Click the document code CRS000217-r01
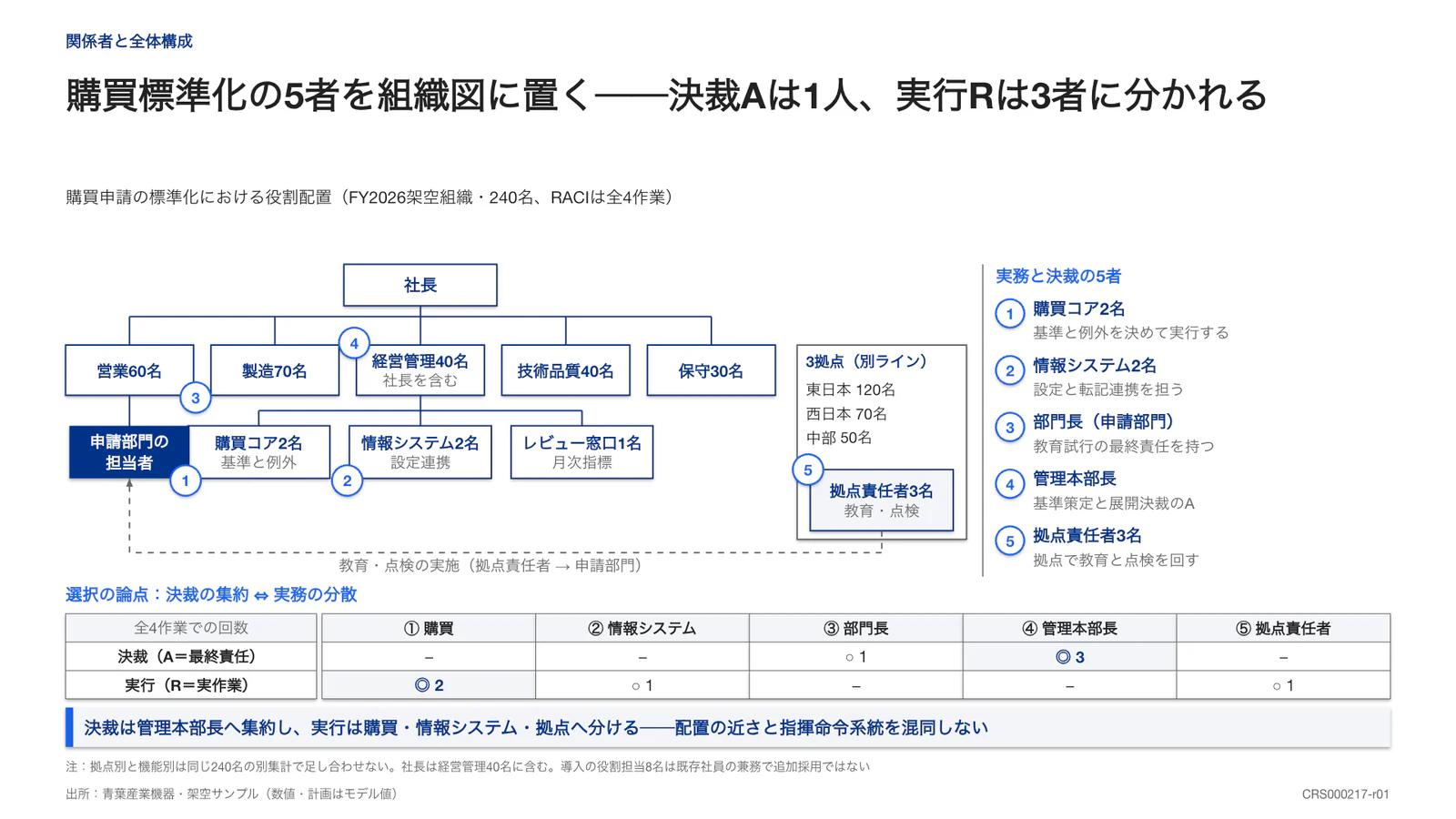 tap(1345, 794)
